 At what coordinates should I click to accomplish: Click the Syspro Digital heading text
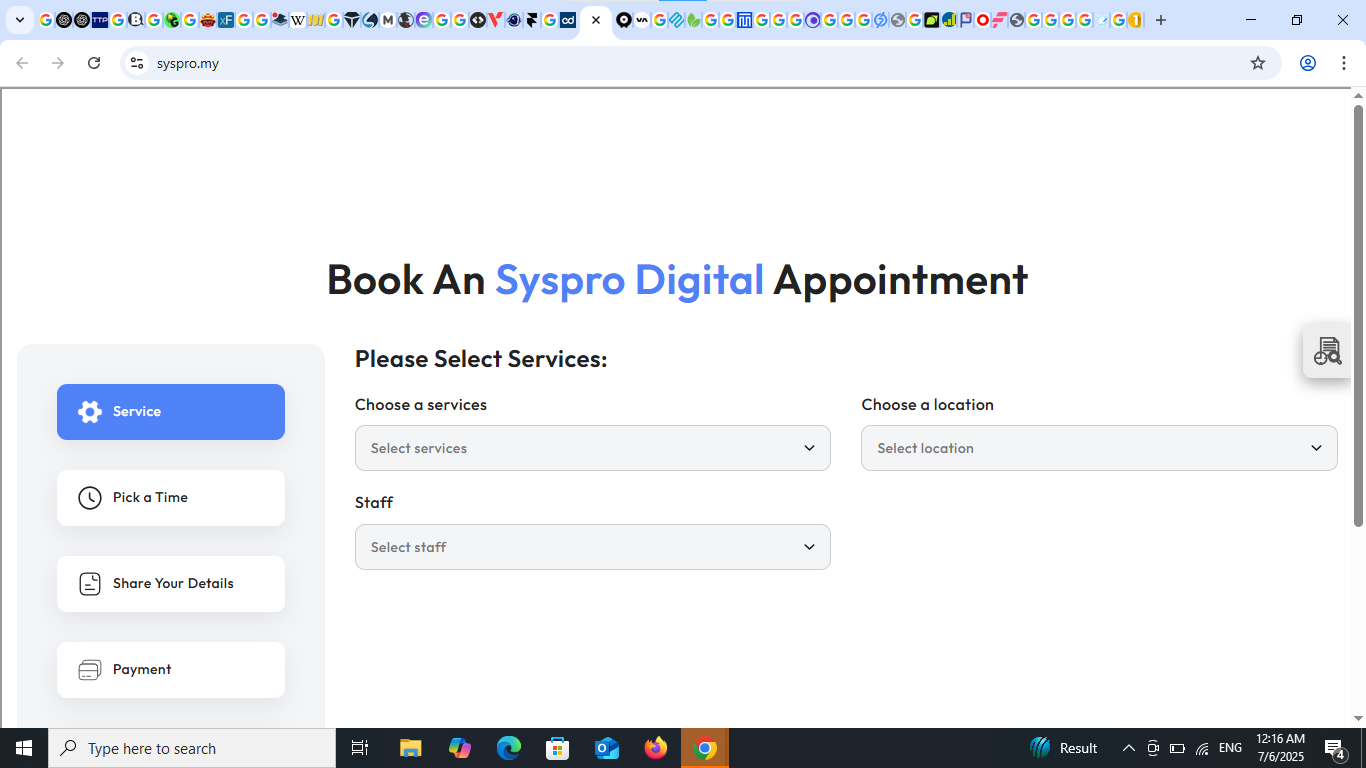tap(630, 279)
